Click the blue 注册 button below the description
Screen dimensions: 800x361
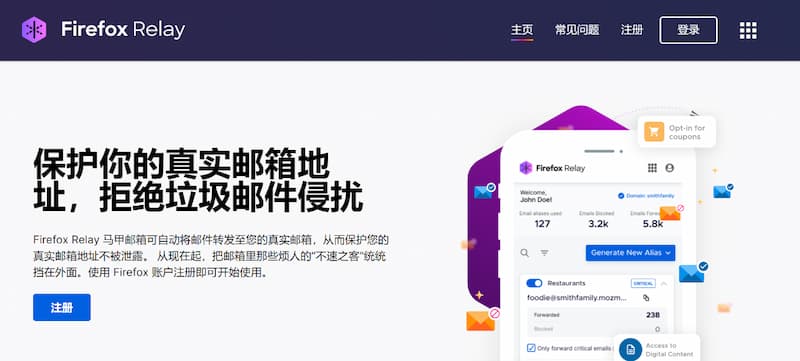tap(62, 307)
